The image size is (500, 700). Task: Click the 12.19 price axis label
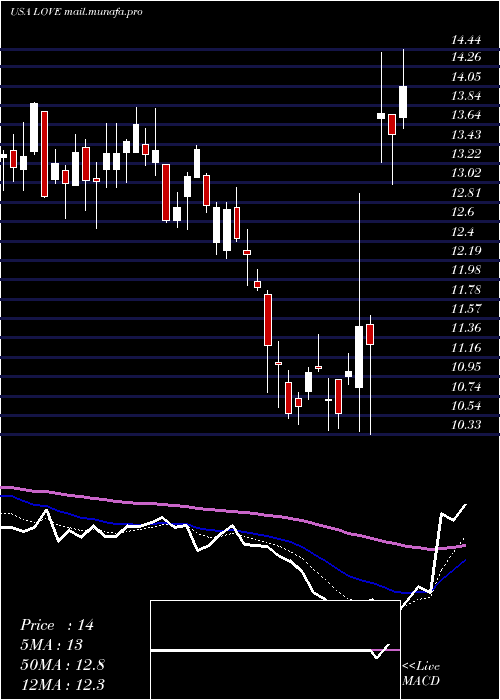point(466,251)
